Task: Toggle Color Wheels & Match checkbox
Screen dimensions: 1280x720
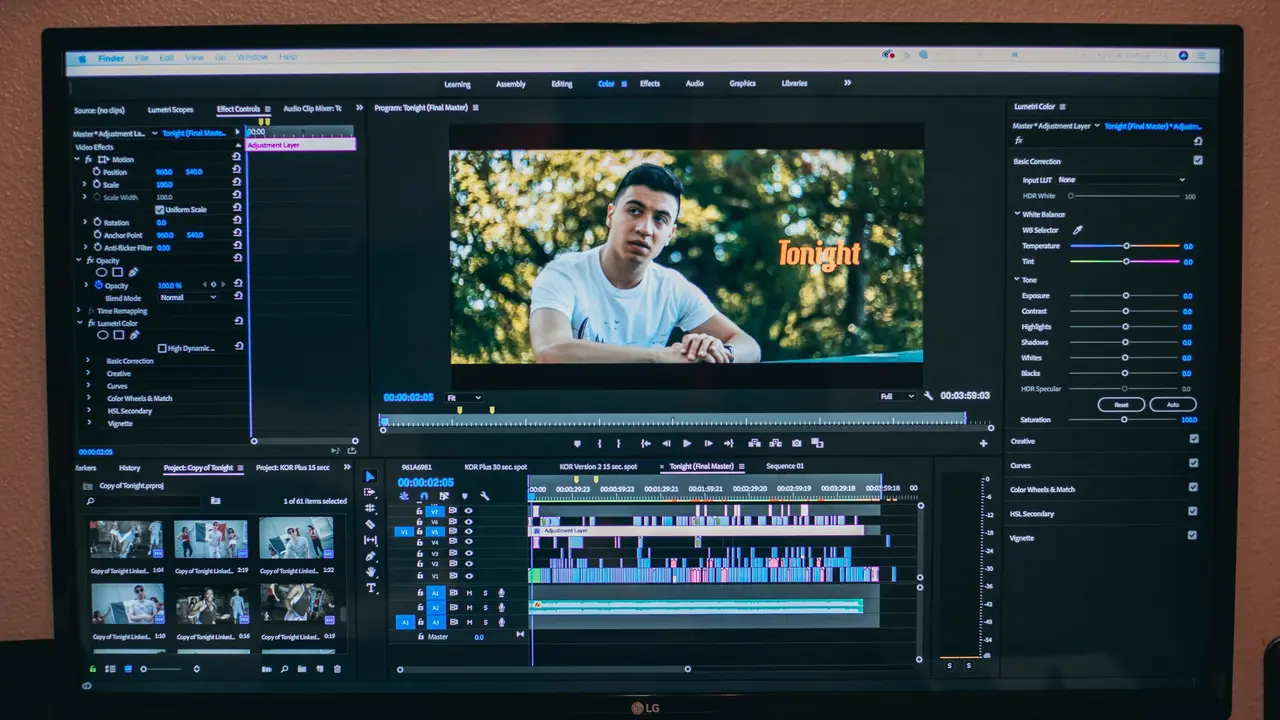Action: pos(1193,487)
